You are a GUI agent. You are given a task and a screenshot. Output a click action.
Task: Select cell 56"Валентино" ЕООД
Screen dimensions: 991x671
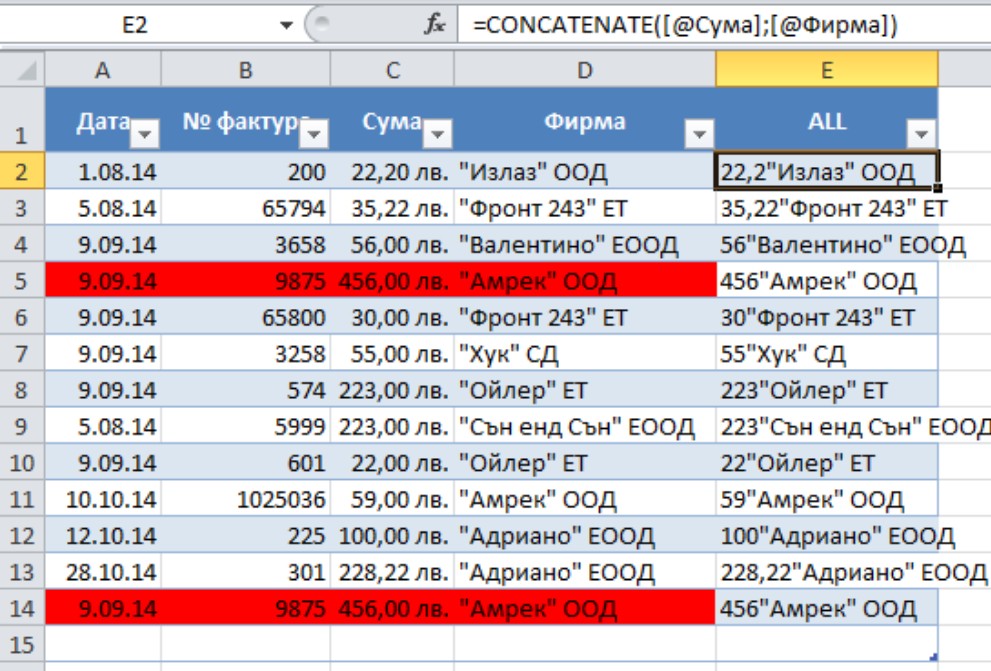click(x=827, y=245)
